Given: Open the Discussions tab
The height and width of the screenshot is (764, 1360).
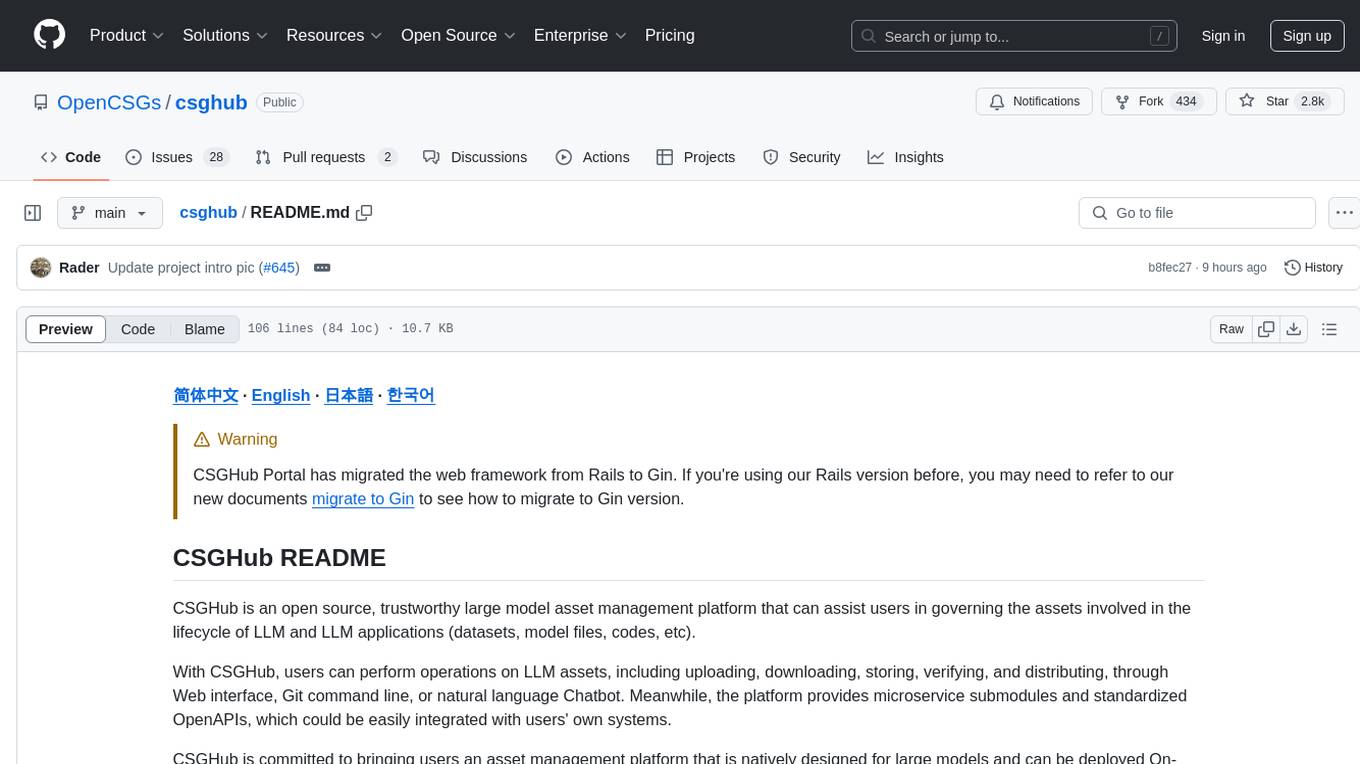Looking at the screenshot, I should pyautogui.click(x=475, y=157).
